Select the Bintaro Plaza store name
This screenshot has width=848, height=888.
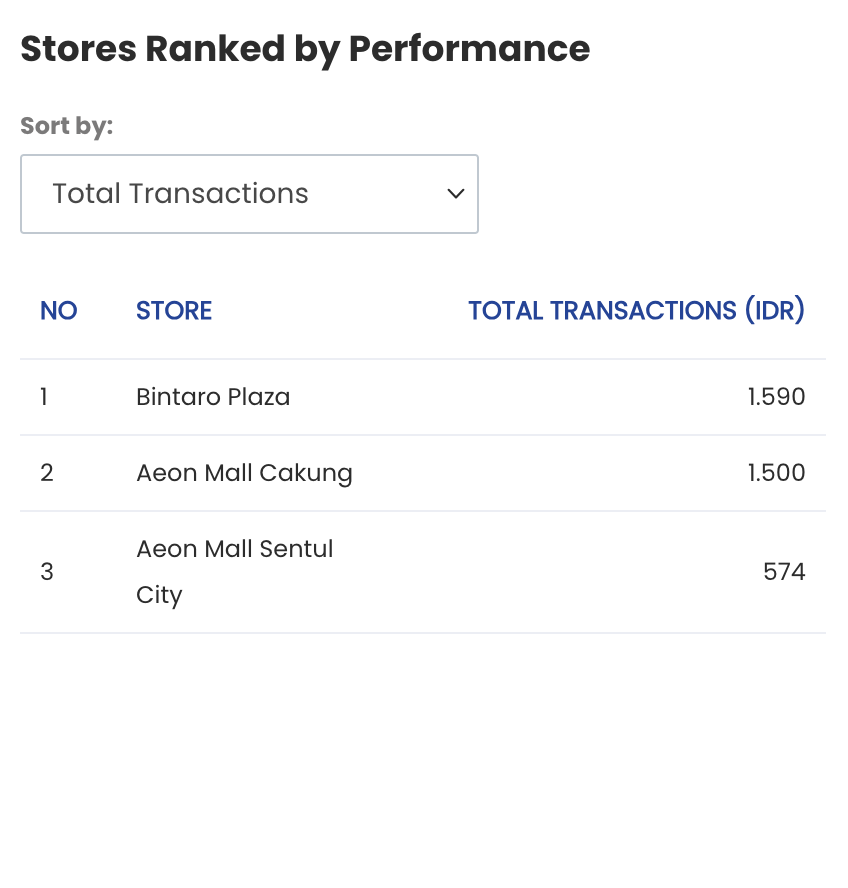point(213,397)
